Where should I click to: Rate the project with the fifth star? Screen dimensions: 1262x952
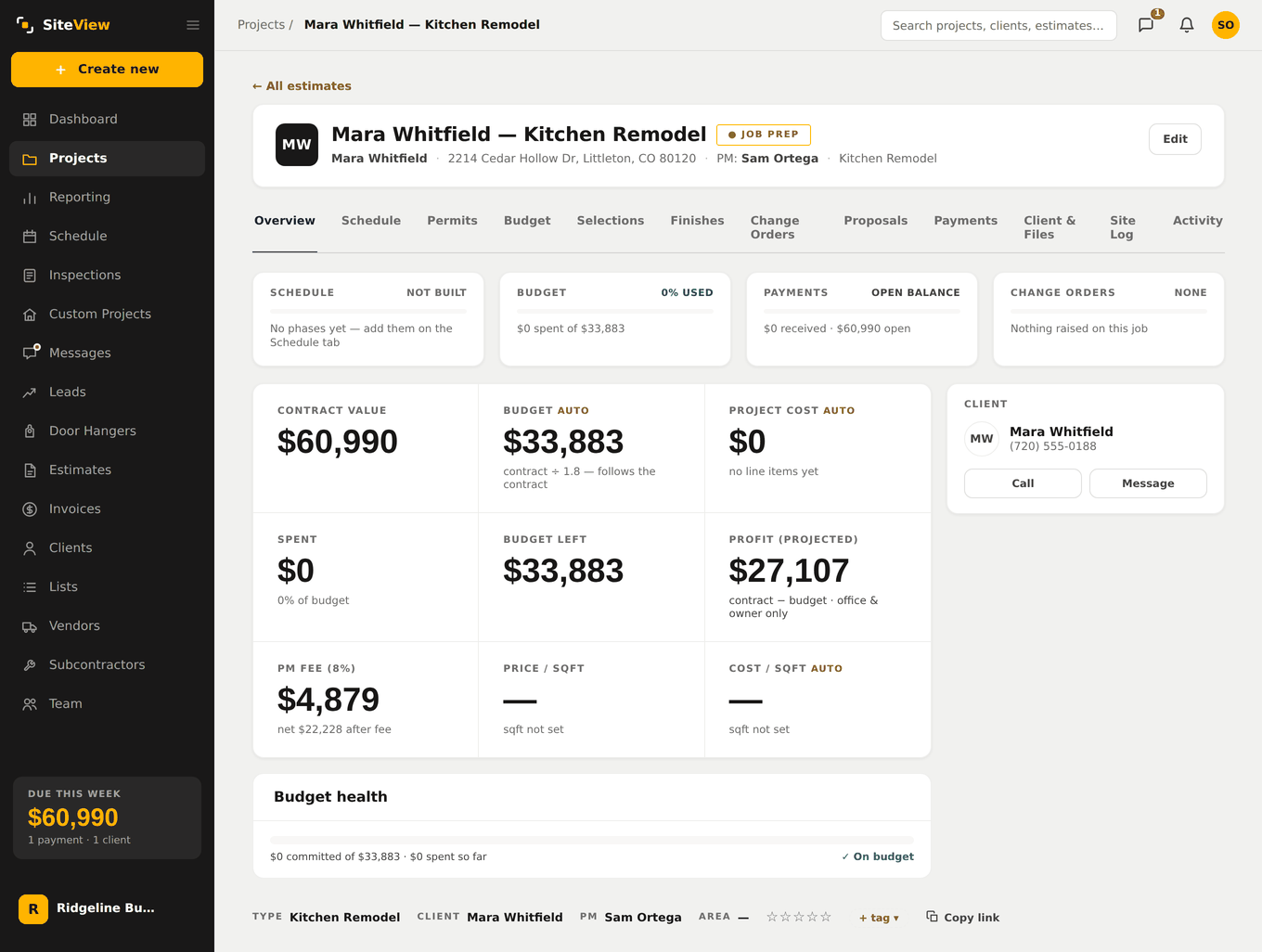pos(826,917)
